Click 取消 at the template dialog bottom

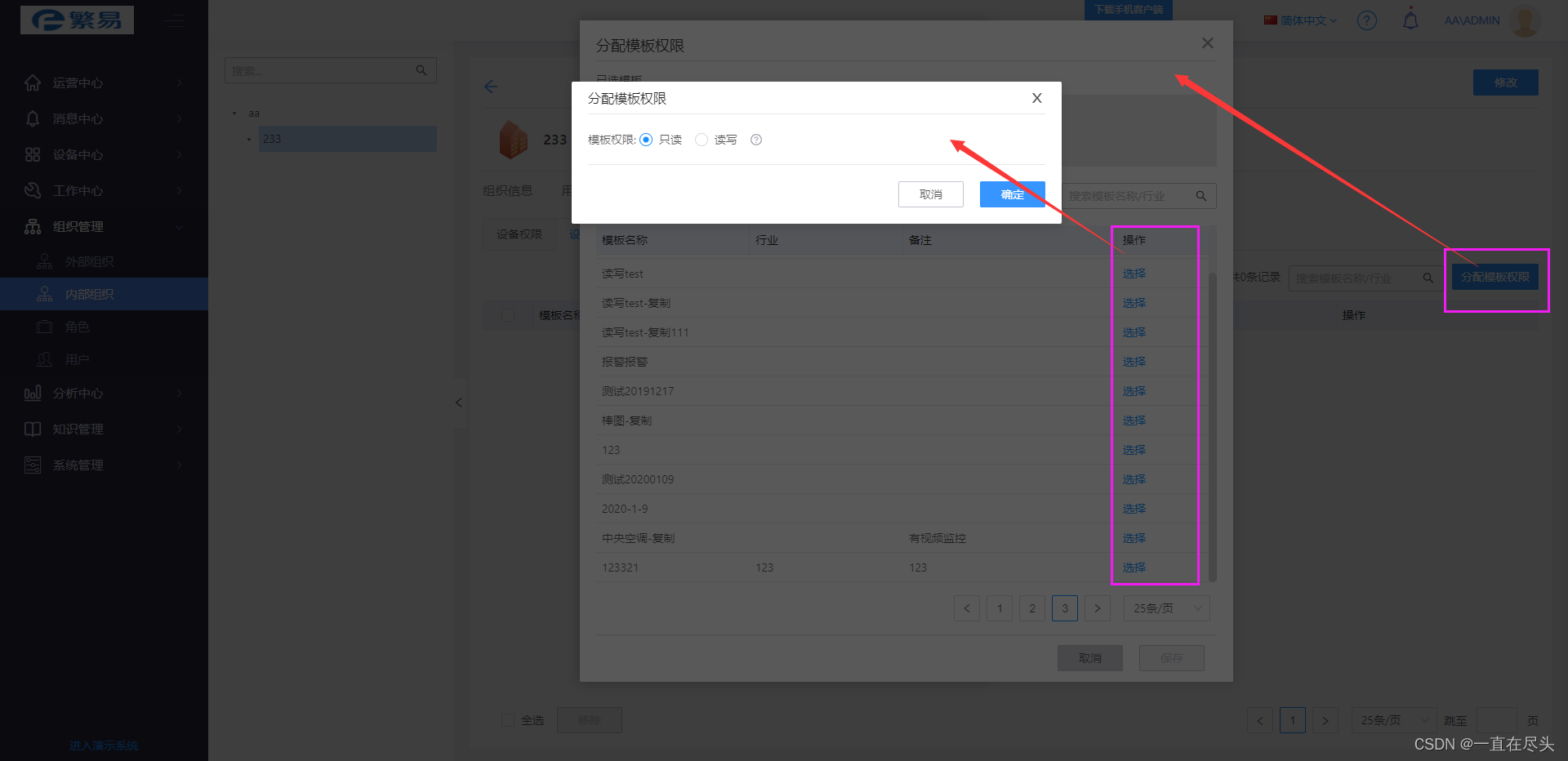pos(1089,658)
